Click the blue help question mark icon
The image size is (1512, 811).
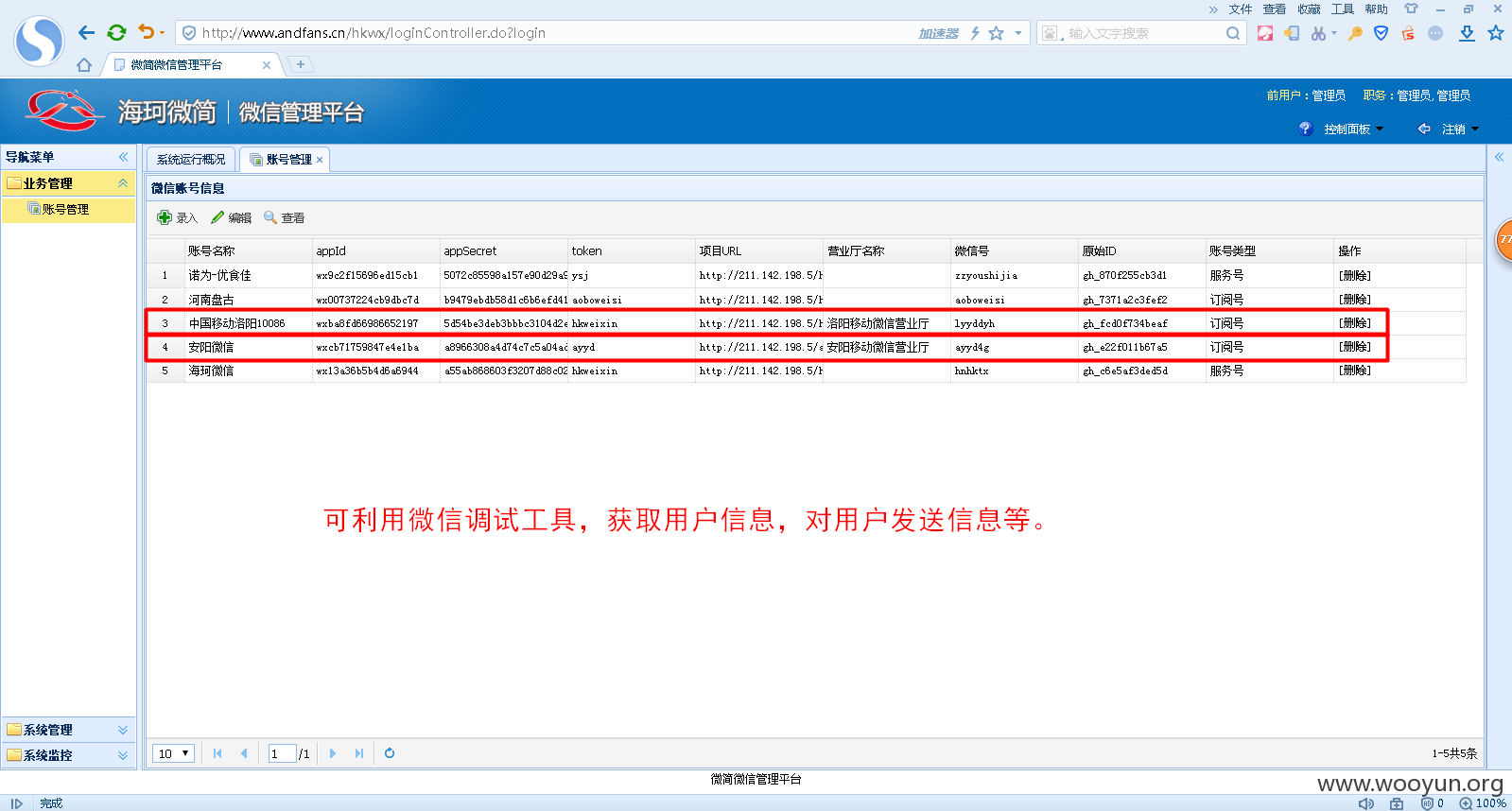click(1306, 129)
